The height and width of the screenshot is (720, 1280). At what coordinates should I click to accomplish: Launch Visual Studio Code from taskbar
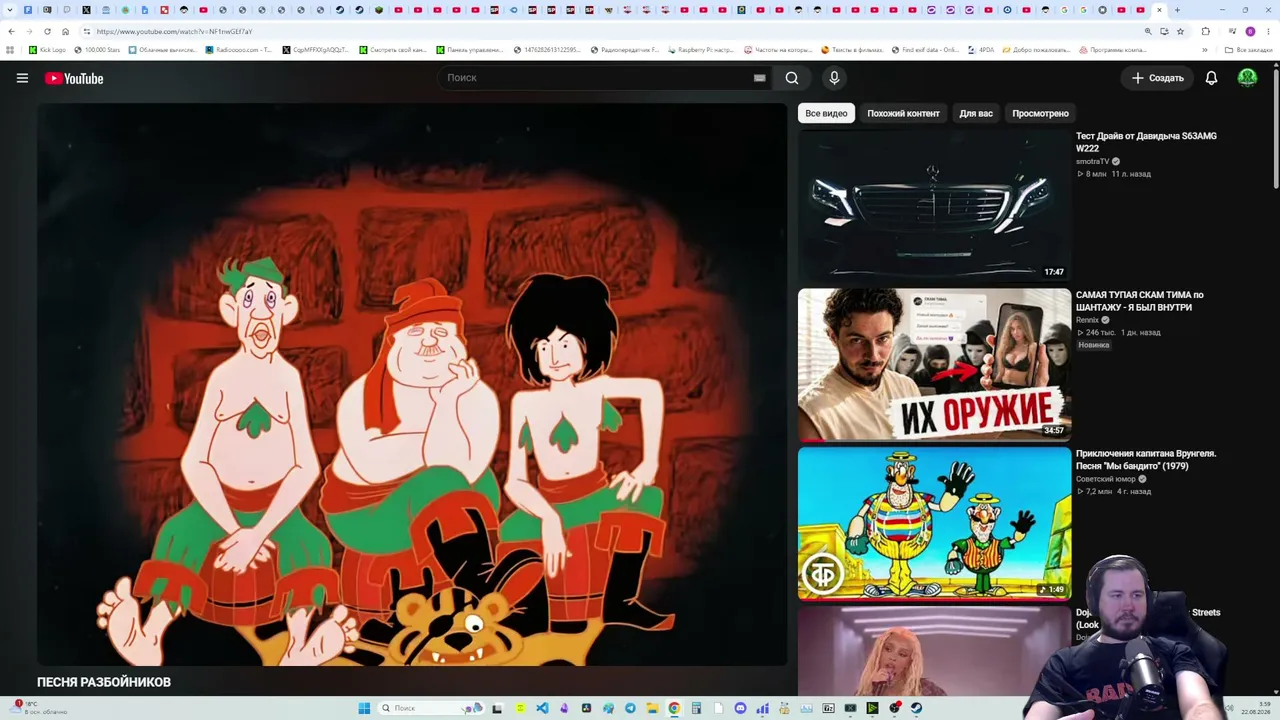(x=542, y=708)
